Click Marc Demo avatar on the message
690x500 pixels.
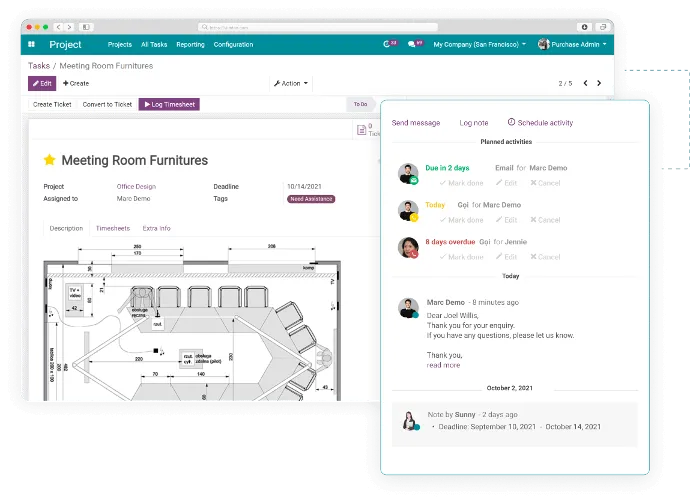408,308
